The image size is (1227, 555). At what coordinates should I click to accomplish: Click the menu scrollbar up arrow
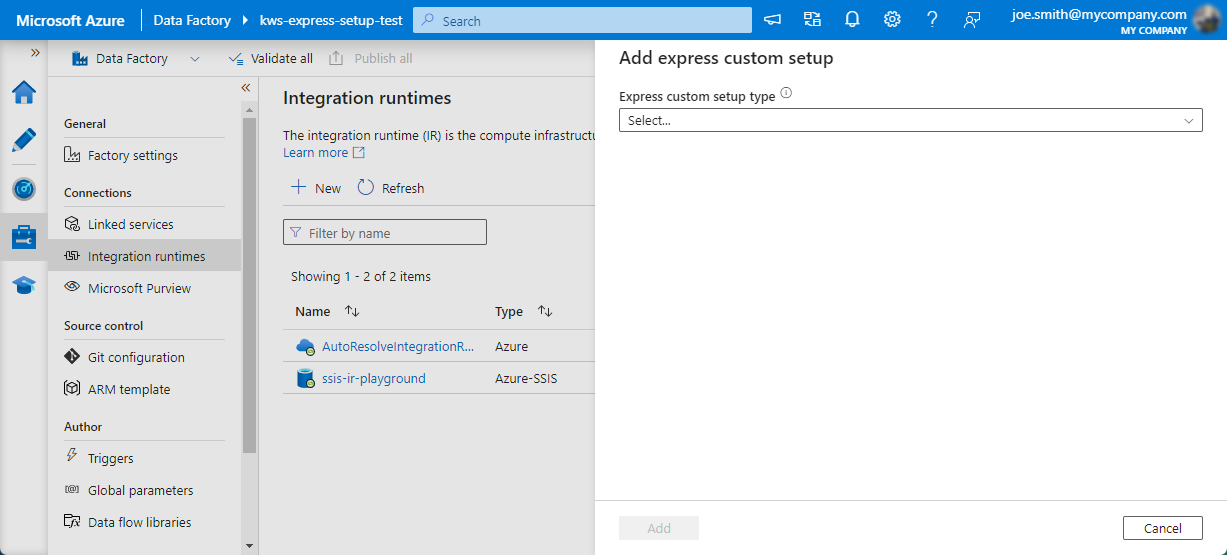pos(249,109)
